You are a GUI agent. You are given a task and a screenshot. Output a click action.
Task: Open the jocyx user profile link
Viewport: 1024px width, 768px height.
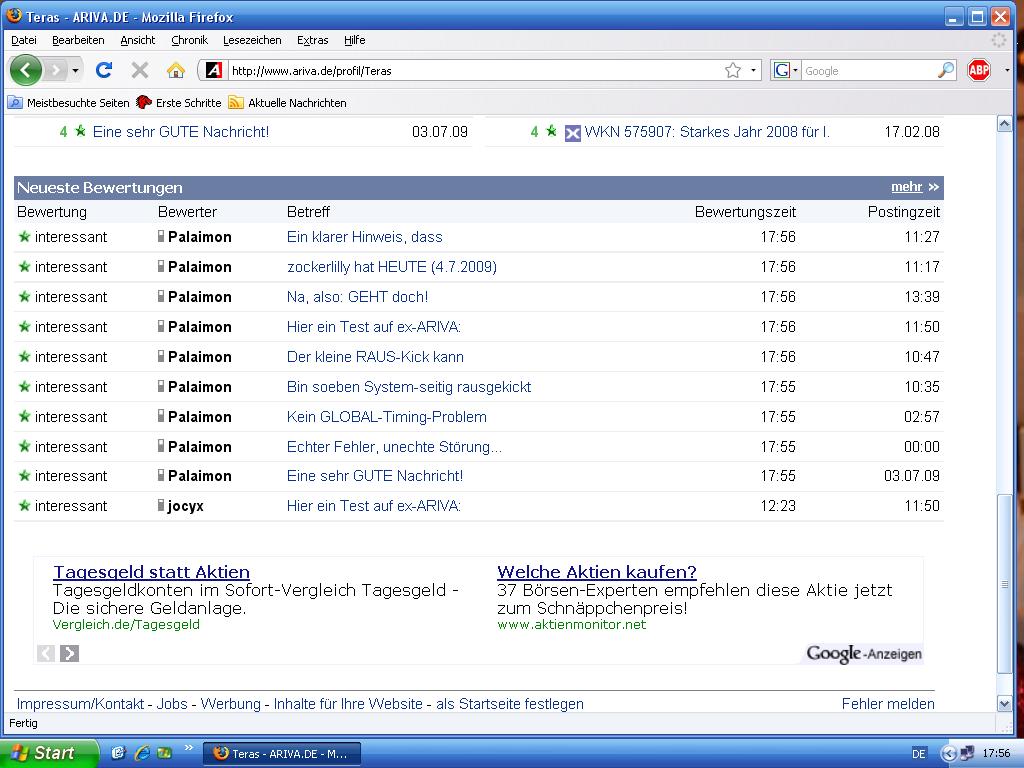[185, 506]
